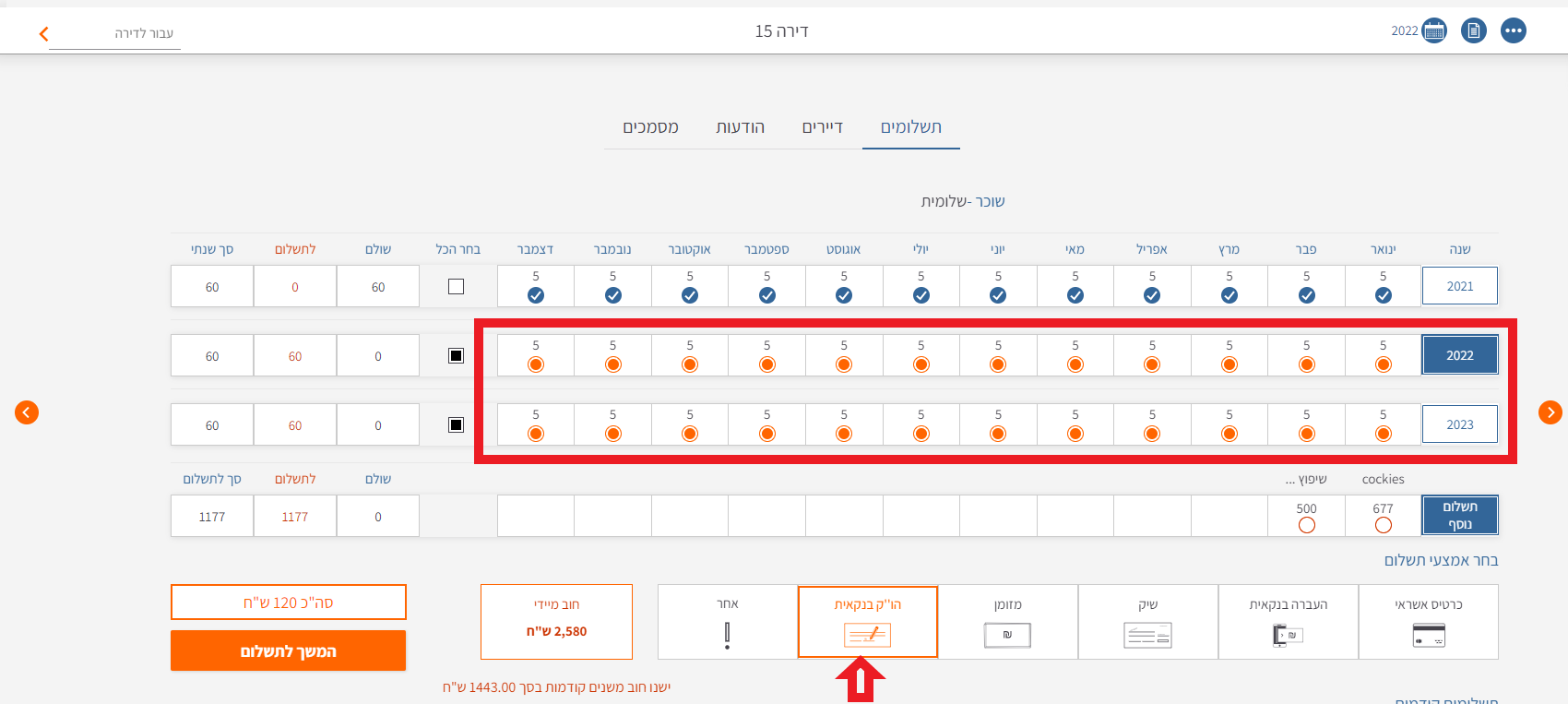This screenshot has height=704, width=1568.
Task: Switch to the דיירים tab
Action: pos(822,127)
